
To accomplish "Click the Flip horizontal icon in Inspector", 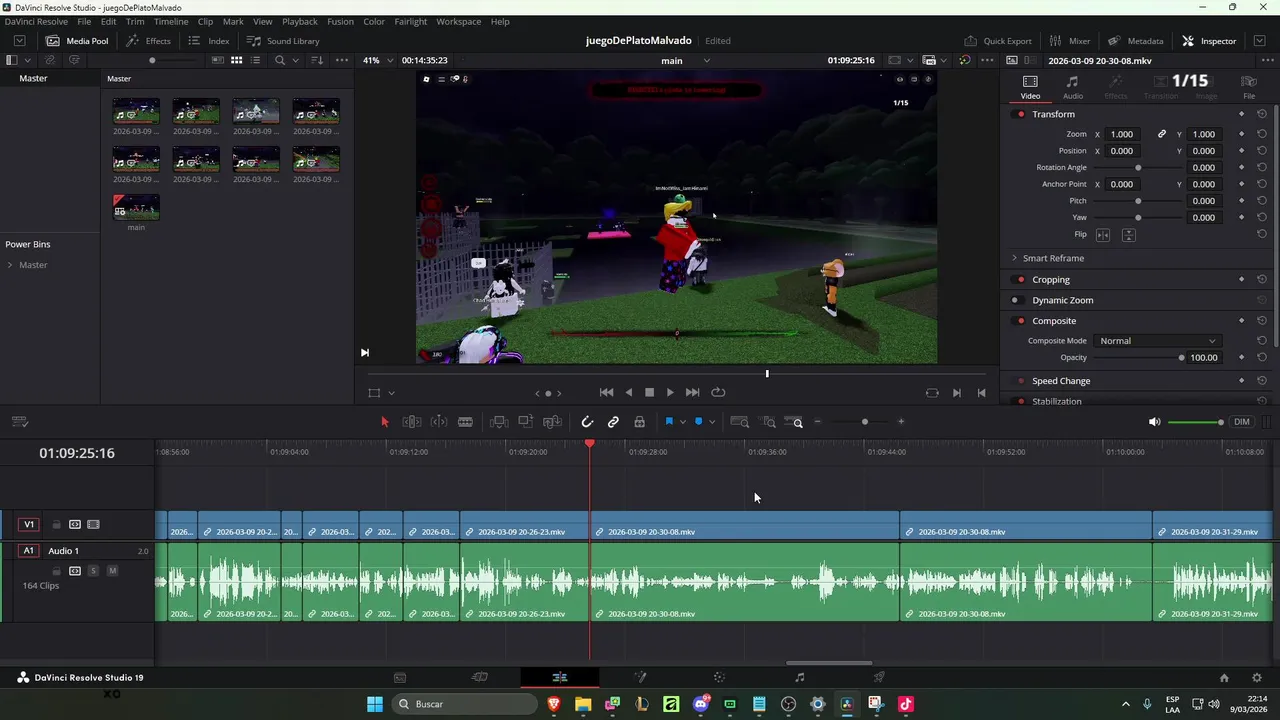I will point(1103,235).
